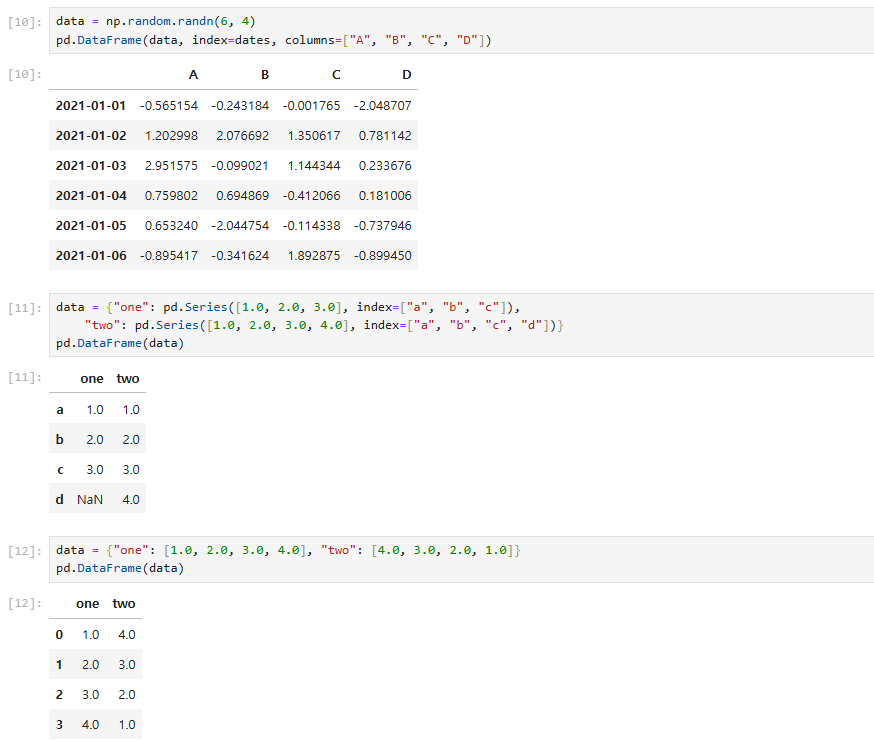Click code cell 11 input area
The width and height of the screenshot is (874, 741).
462,325
